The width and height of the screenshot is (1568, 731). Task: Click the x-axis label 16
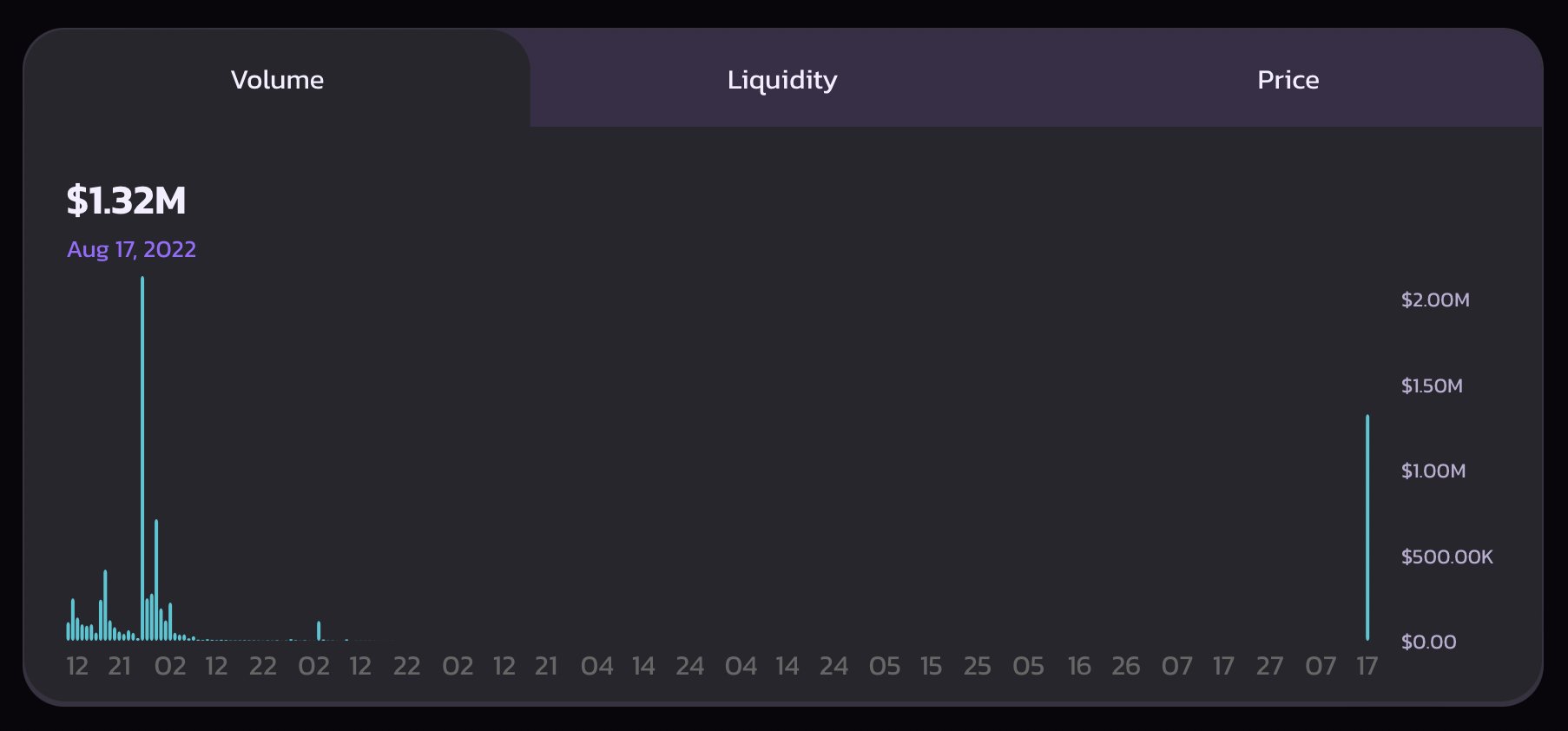(1079, 667)
